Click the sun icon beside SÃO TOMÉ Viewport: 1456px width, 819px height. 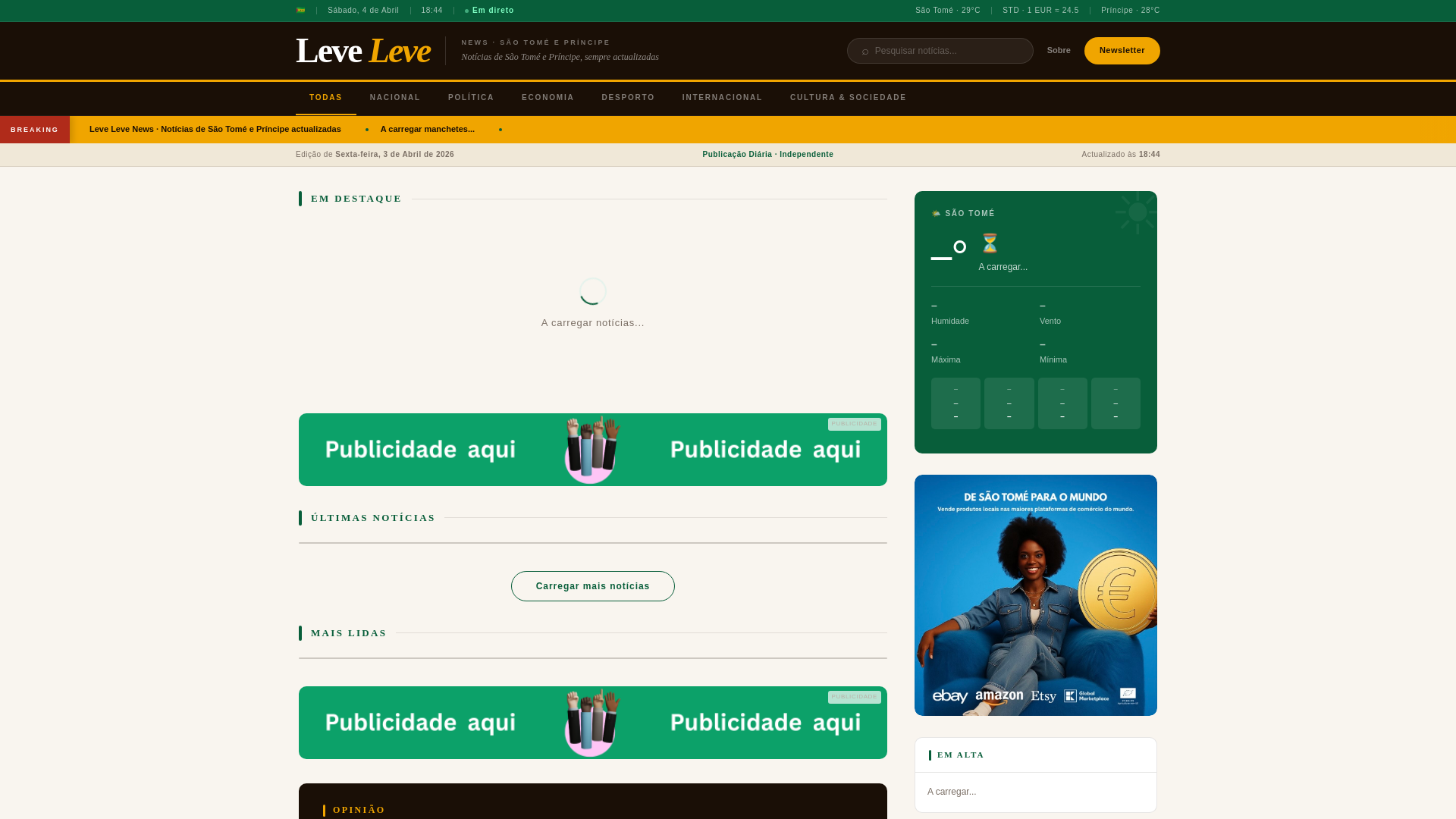point(936,214)
